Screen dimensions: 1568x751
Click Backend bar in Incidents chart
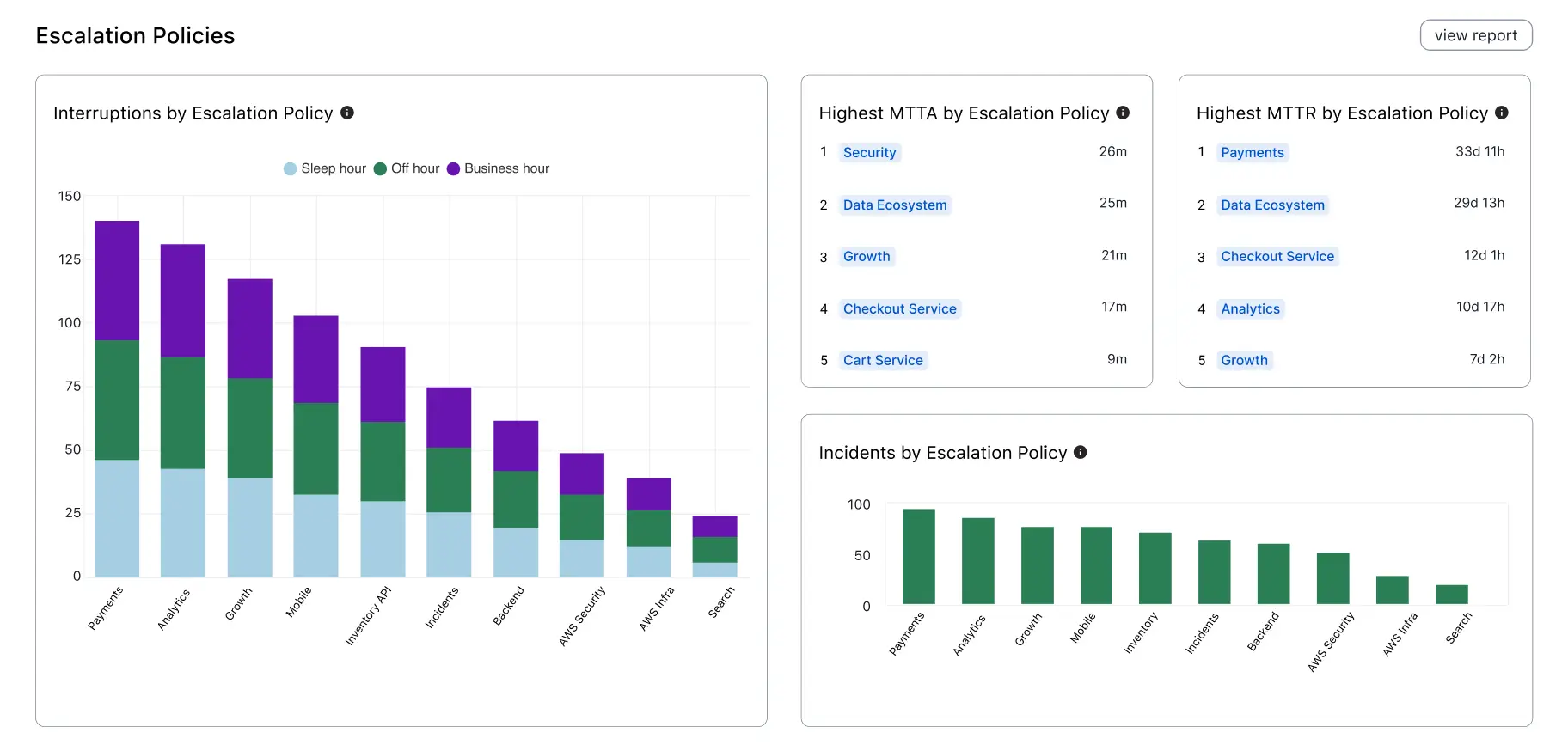[1274, 574]
